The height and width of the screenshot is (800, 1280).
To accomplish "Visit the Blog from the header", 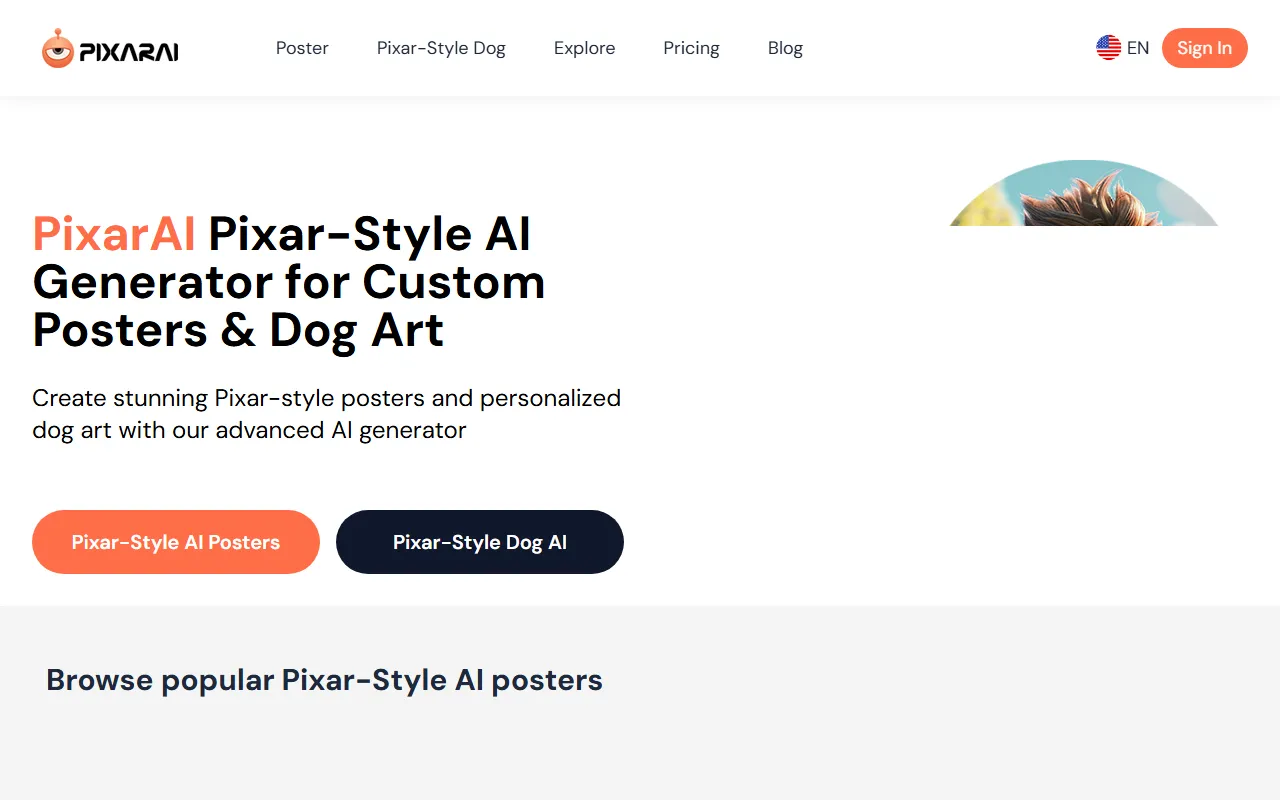I will [x=785, y=48].
